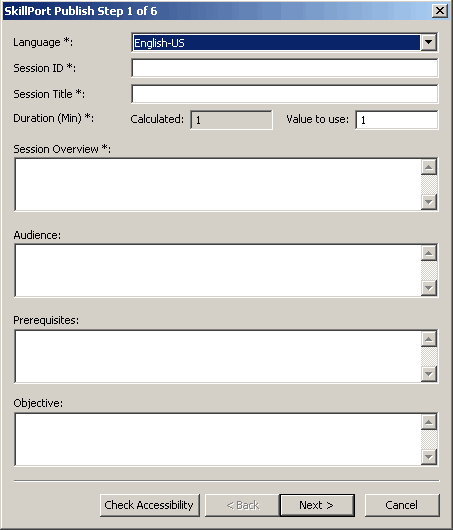The image size is (453, 530).
Task: Click the Prerequisites label
Action: point(46,320)
